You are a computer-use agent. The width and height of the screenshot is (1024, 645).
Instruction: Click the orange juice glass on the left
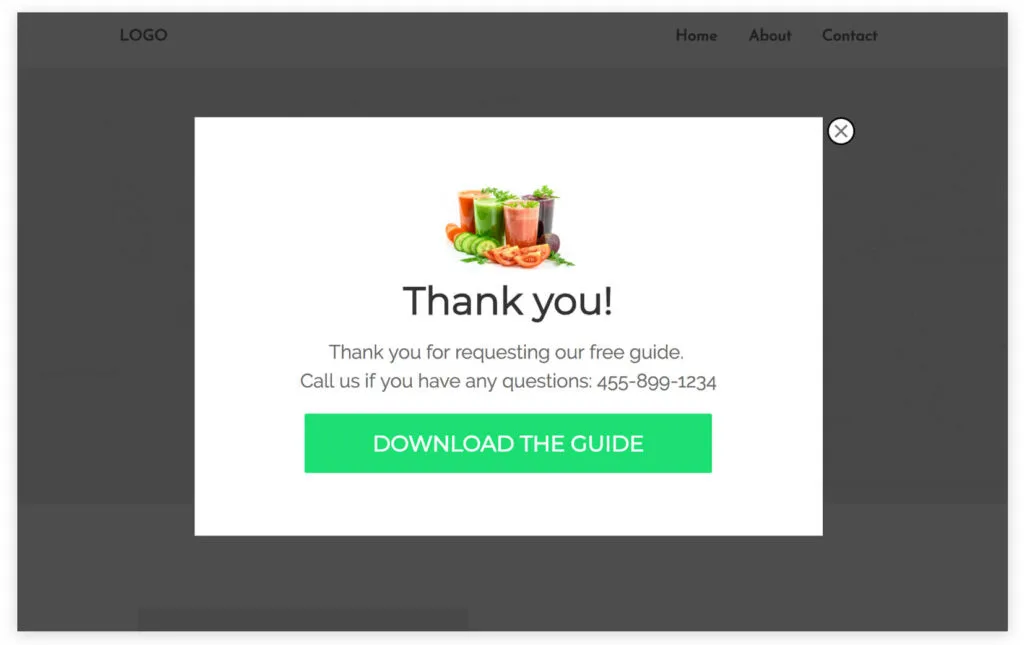tap(466, 210)
